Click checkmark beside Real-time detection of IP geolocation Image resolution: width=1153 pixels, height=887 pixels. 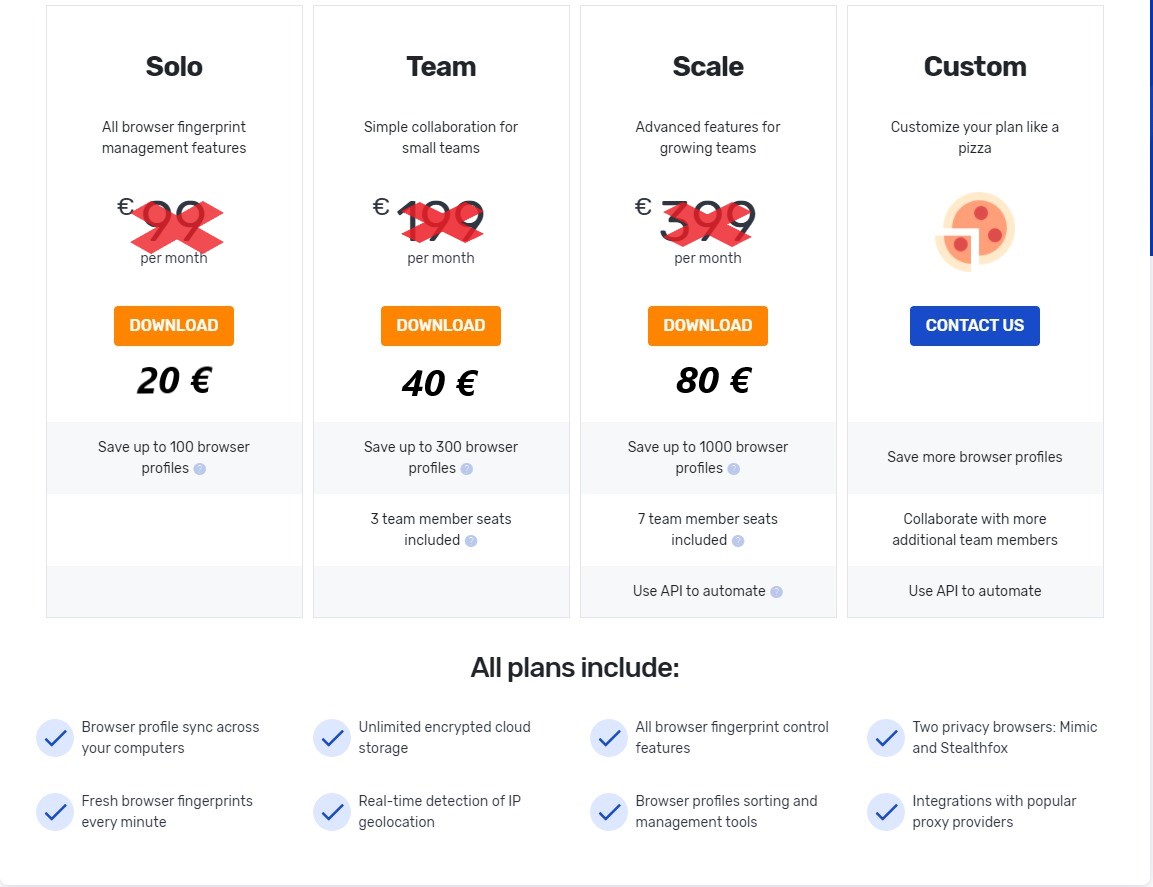[x=332, y=812]
